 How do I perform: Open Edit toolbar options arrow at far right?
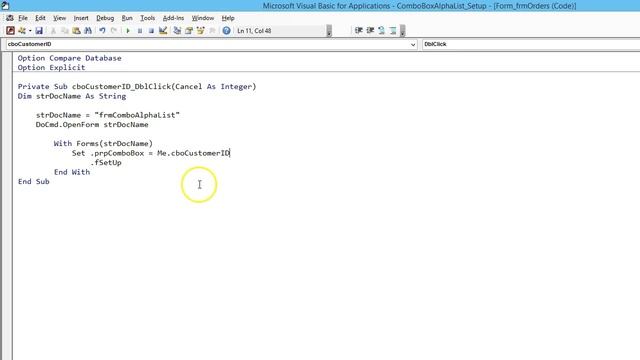(402, 31)
